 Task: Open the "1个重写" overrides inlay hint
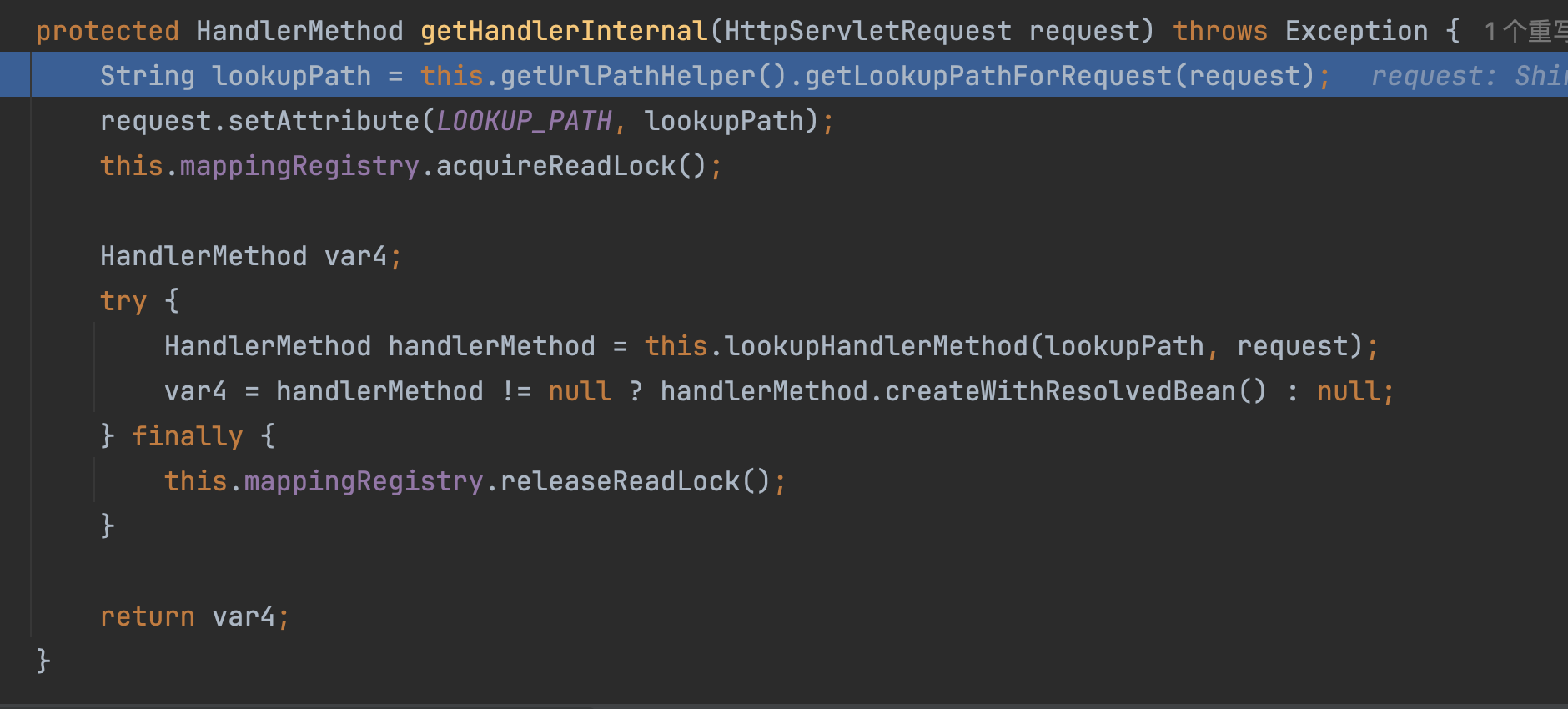(1525, 32)
